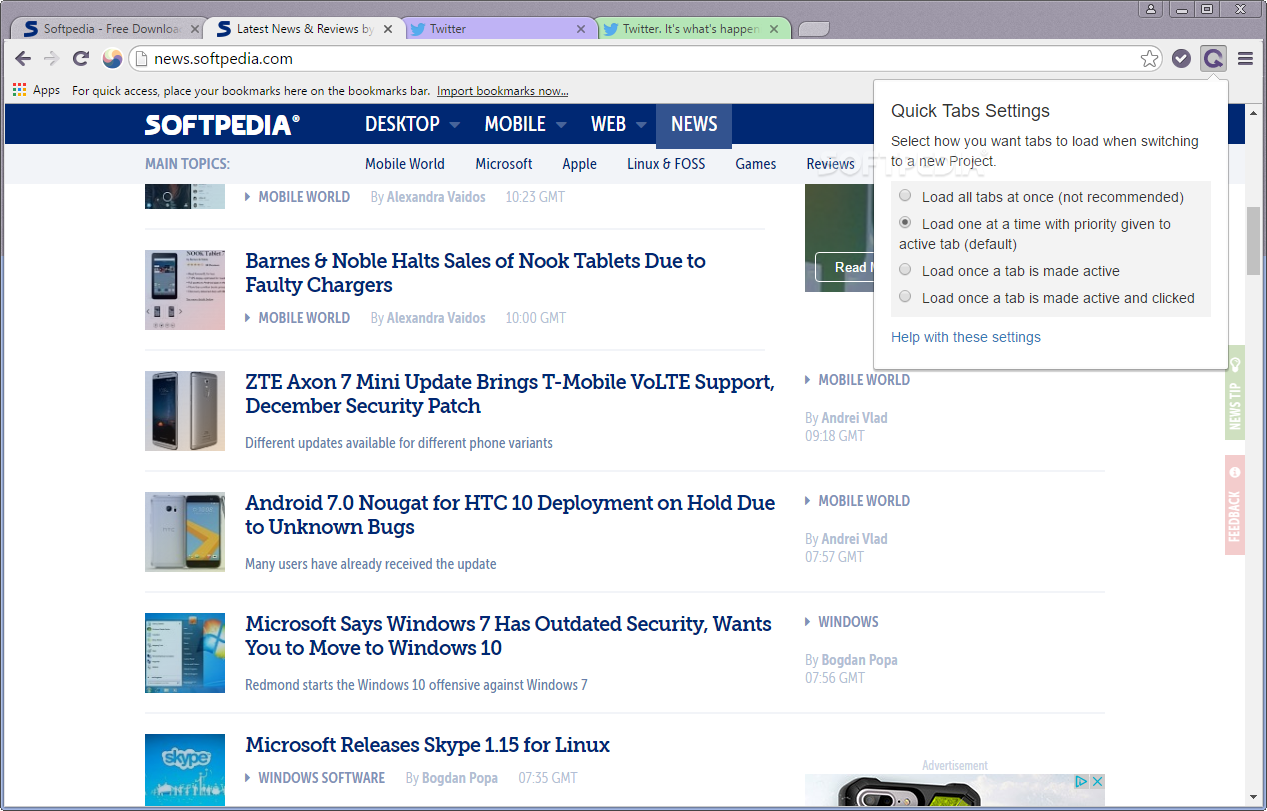1267x811 pixels.
Task: Open the Linux & FOSS main topic
Action: click(x=666, y=164)
